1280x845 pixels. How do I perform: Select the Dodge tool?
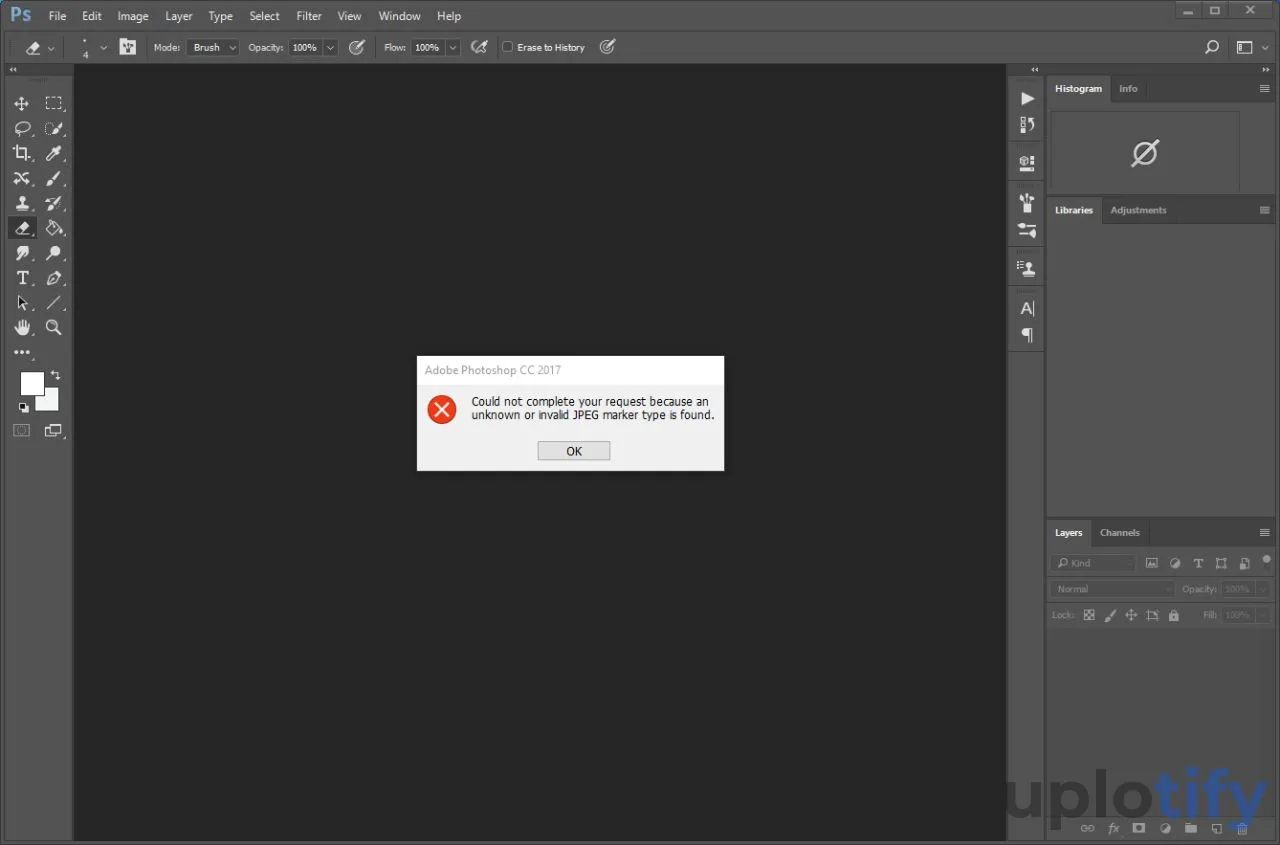click(x=54, y=253)
